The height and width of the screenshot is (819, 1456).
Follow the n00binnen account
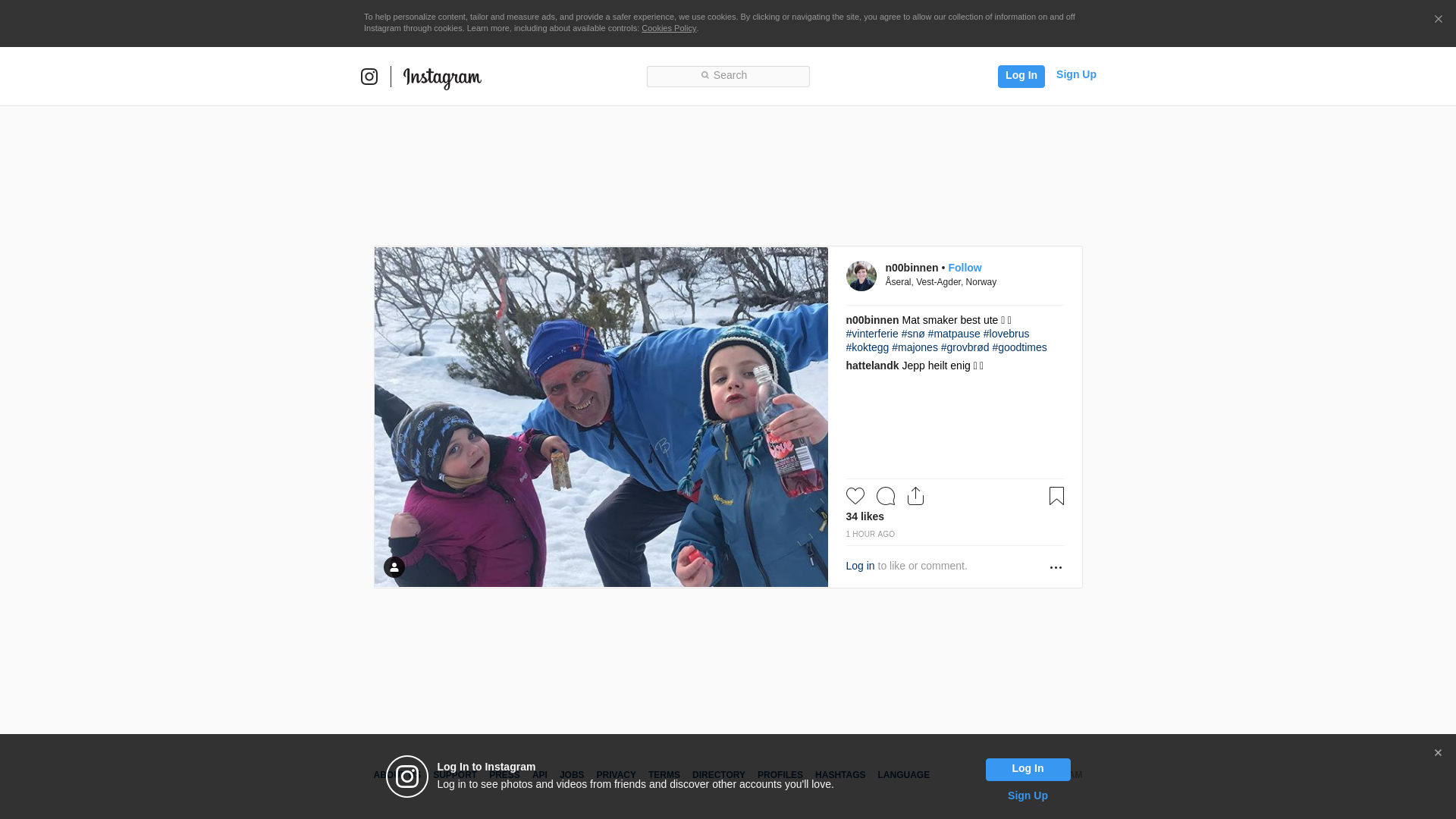[x=965, y=268]
